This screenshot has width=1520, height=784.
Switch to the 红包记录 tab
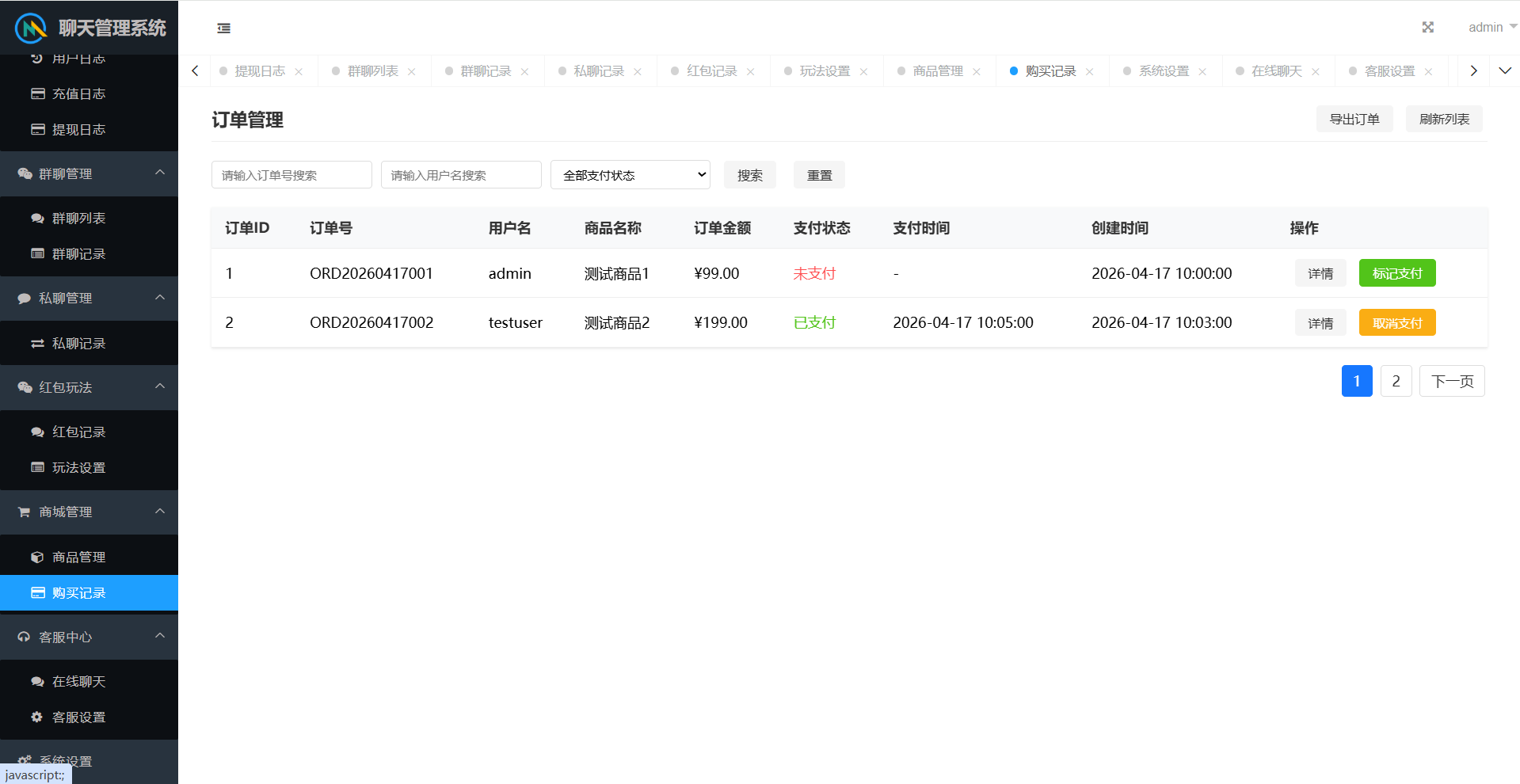[711, 71]
